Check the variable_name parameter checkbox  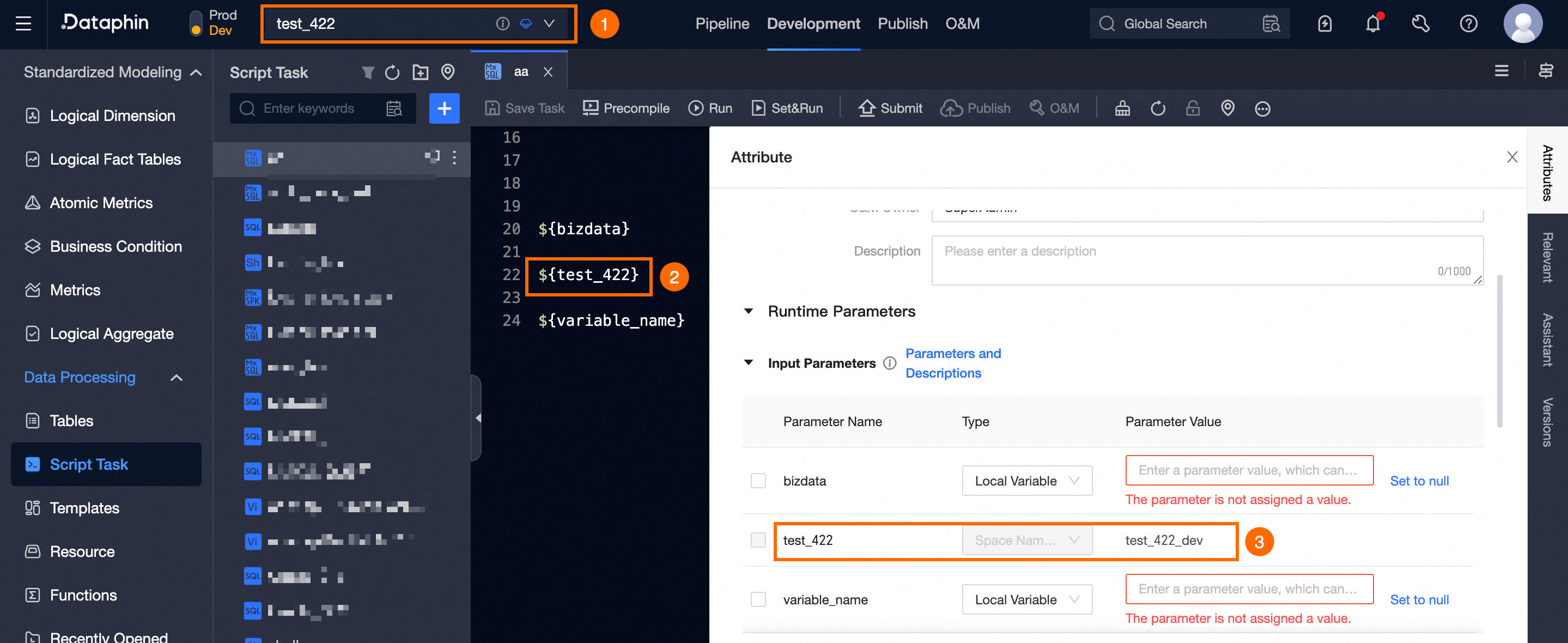point(758,600)
